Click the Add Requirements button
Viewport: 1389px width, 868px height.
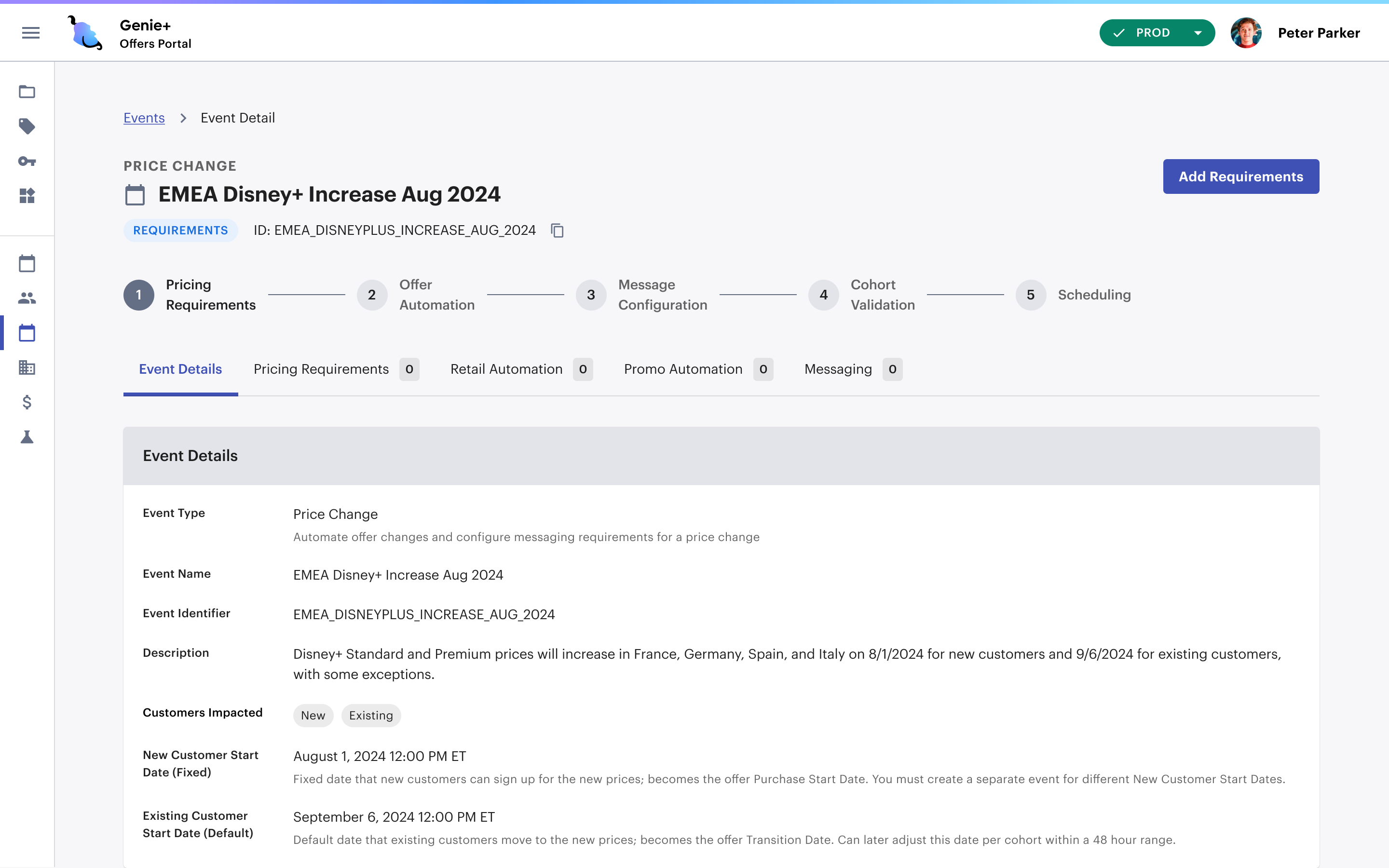(x=1240, y=176)
